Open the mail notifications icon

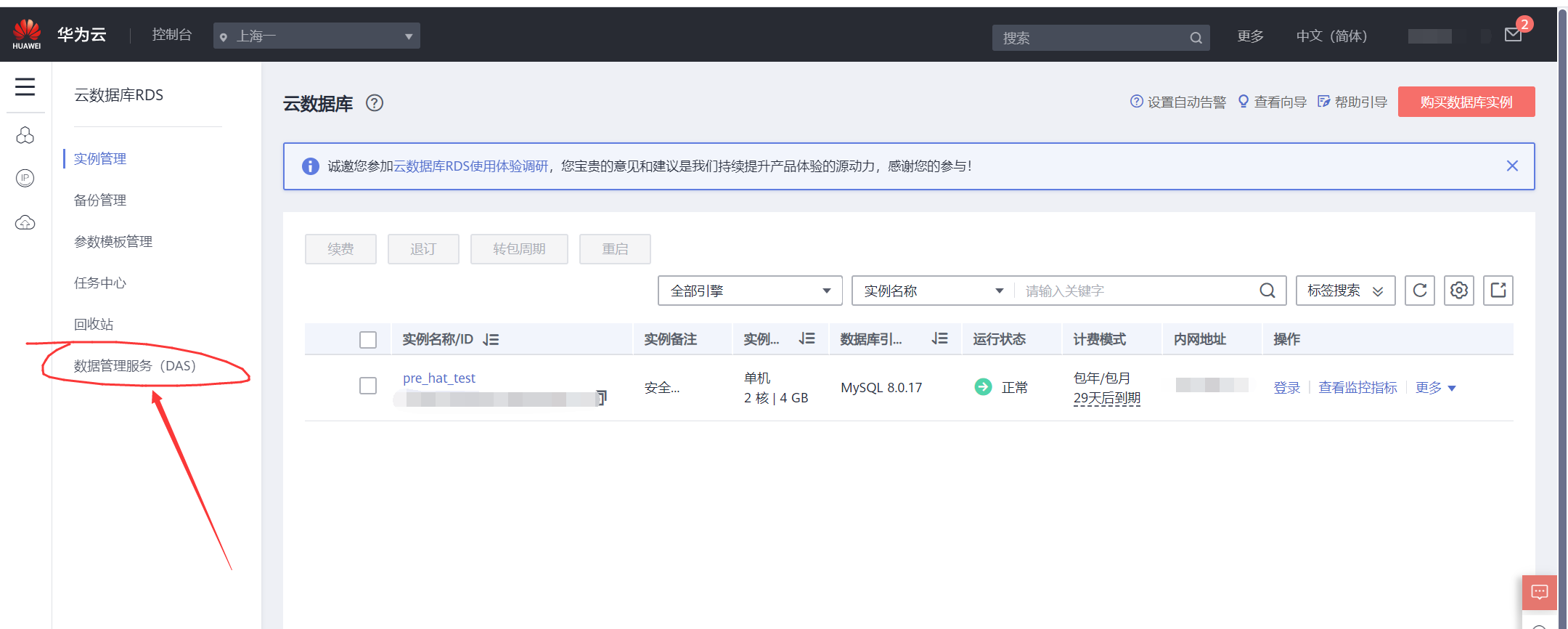pos(1513,35)
